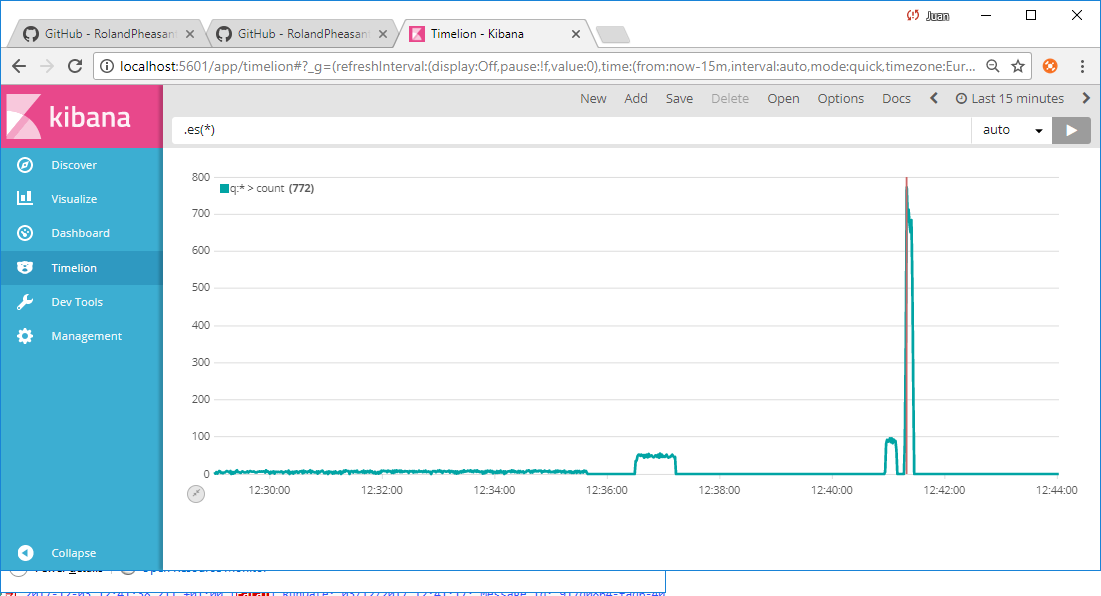Open Chrome's three-dot menu
This screenshot has width=1101, height=596.
point(1082,66)
